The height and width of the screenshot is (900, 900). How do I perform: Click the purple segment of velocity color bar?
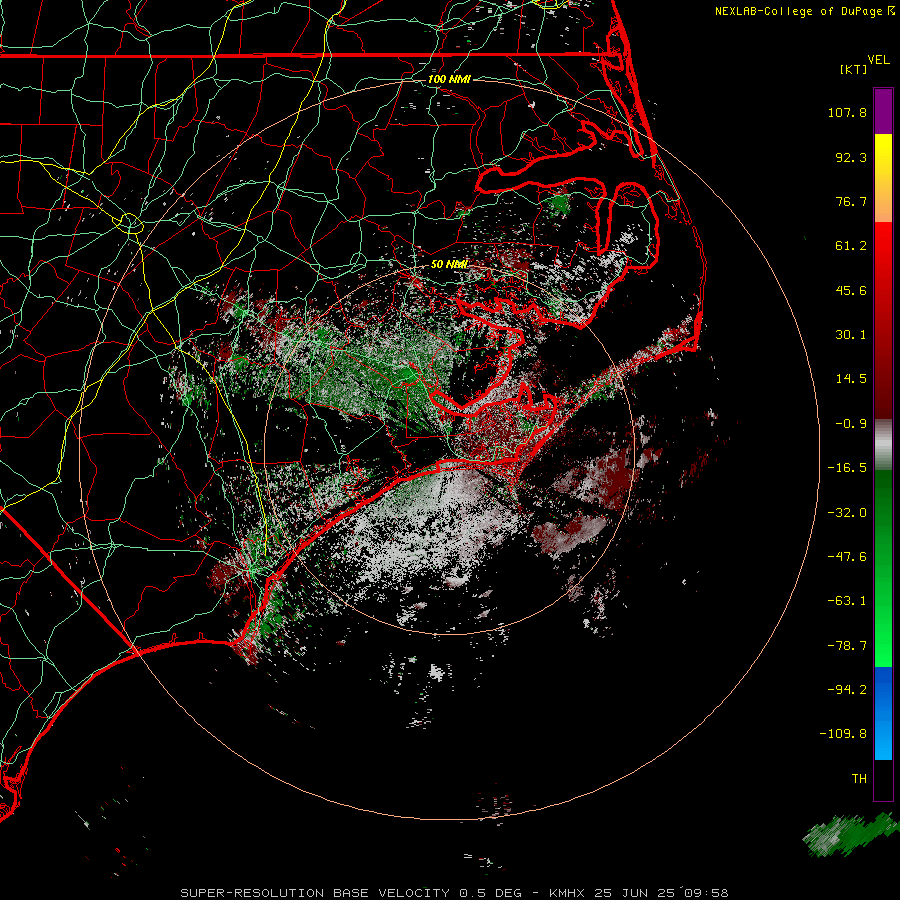point(883,111)
